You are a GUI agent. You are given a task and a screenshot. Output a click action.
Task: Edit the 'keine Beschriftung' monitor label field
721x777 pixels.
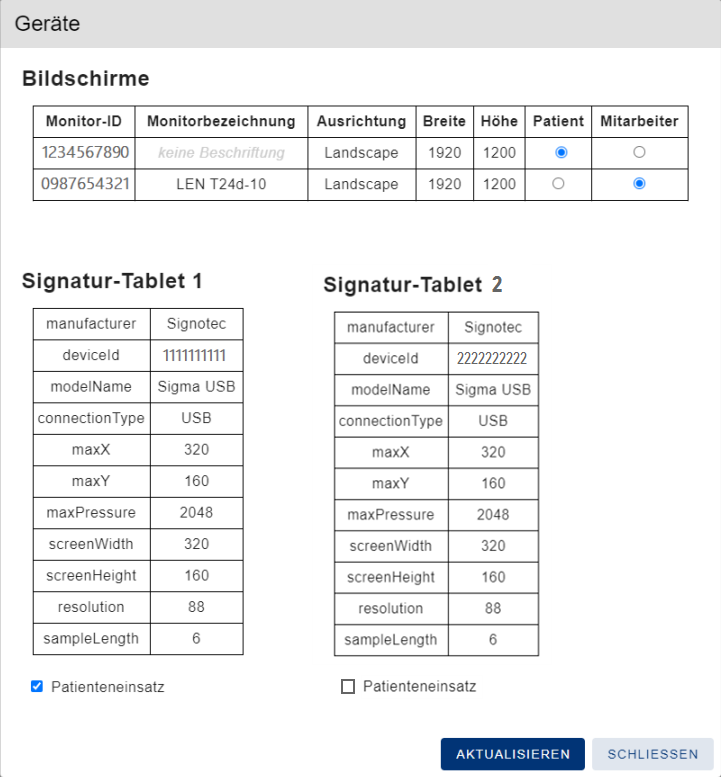click(221, 153)
